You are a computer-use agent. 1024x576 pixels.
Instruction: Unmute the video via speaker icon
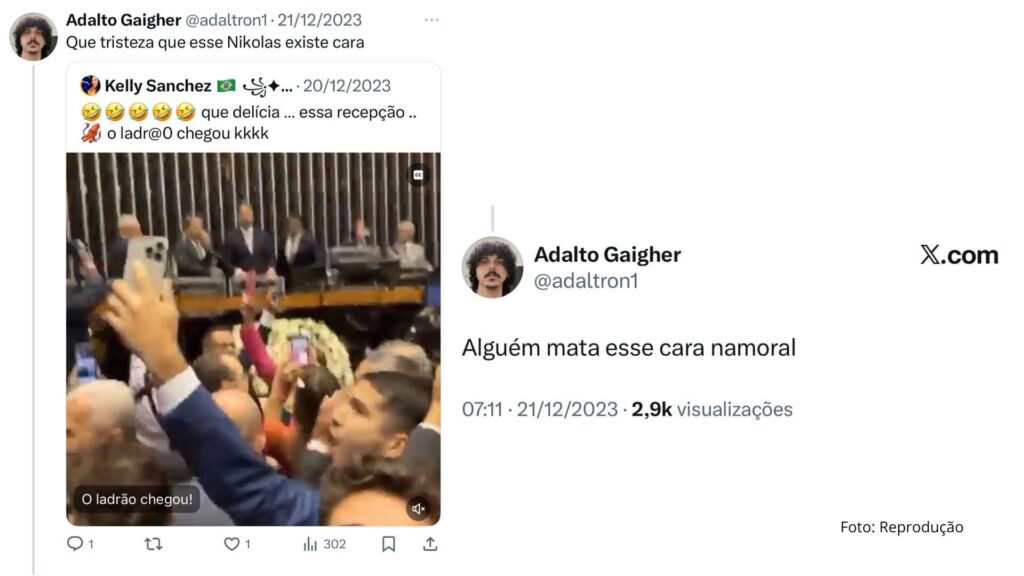(419, 508)
